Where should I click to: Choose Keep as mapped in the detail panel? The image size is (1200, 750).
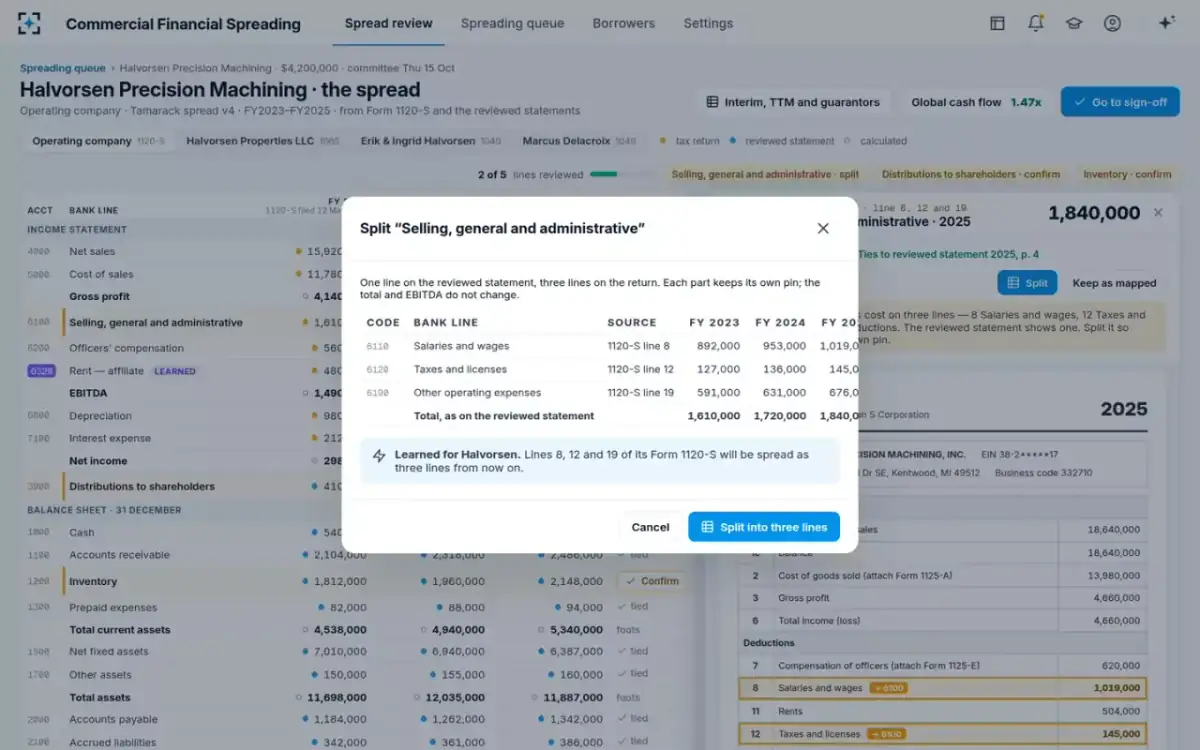(1114, 283)
